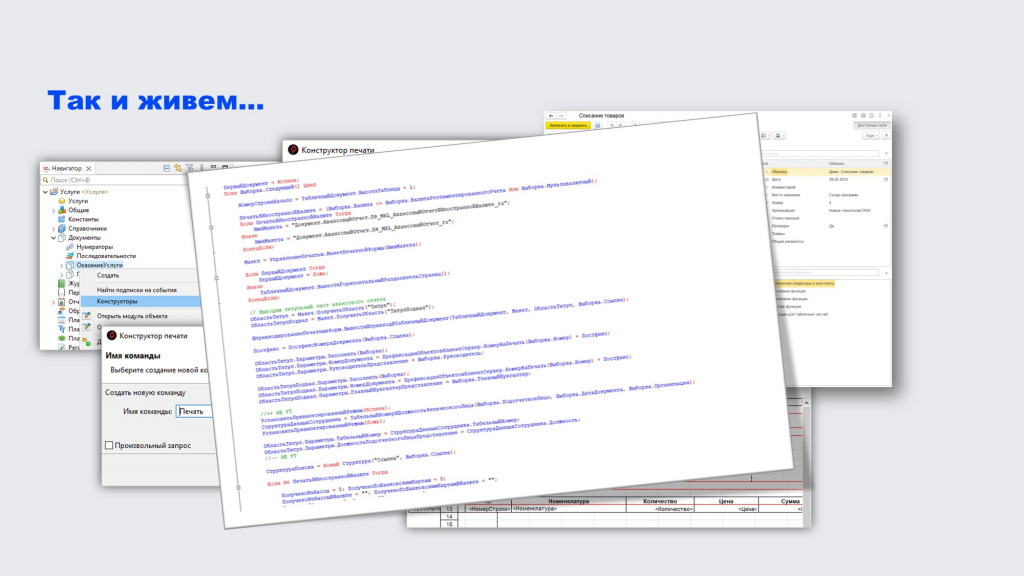This screenshot has width=1024, height=576.
Task: Click the help question mark in Списание товаров
Action: coord(886,136)
